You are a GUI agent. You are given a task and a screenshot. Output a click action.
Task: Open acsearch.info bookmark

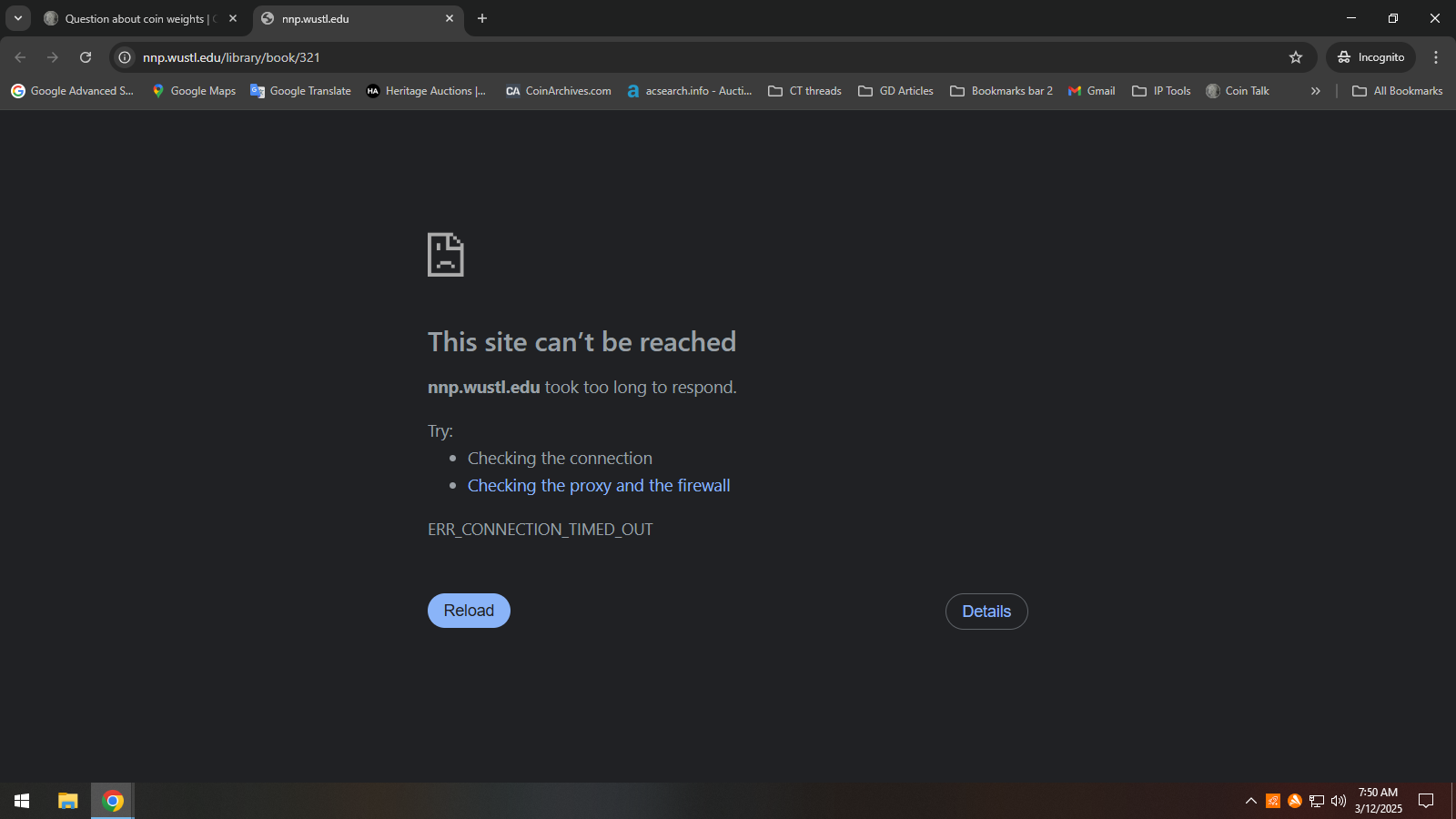(690, 91)
